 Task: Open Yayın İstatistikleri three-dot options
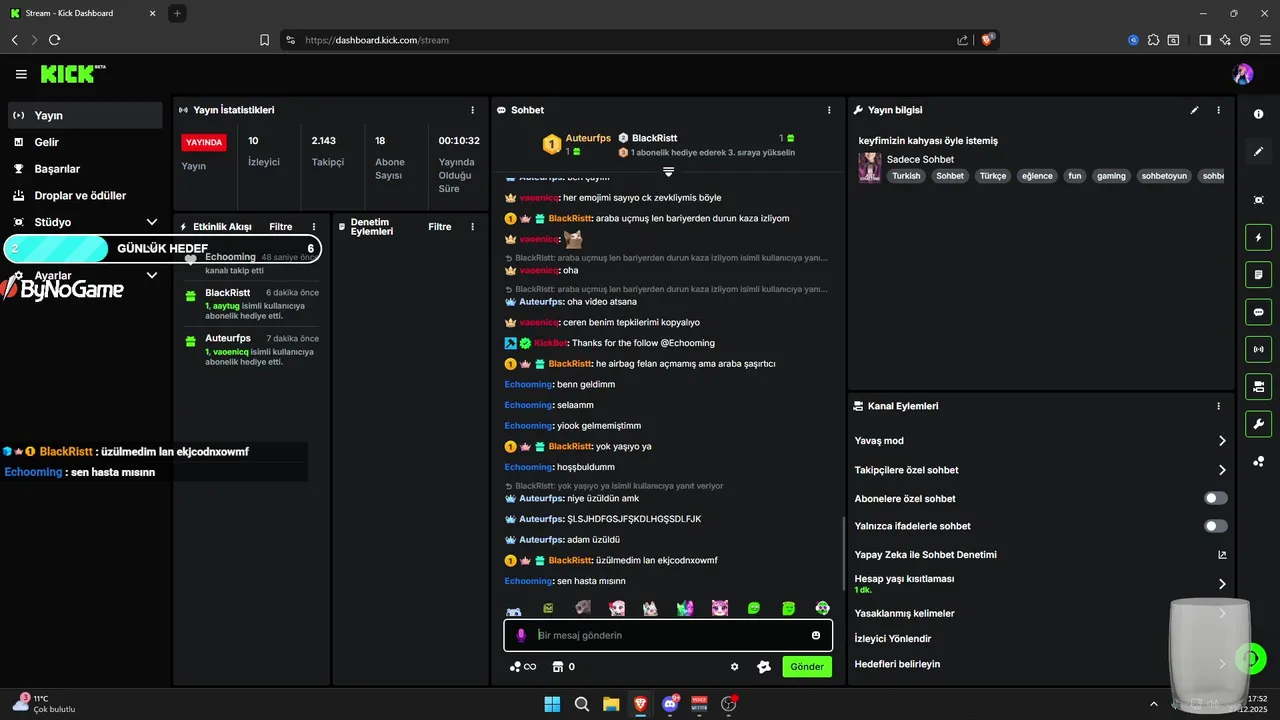(473, 110)
